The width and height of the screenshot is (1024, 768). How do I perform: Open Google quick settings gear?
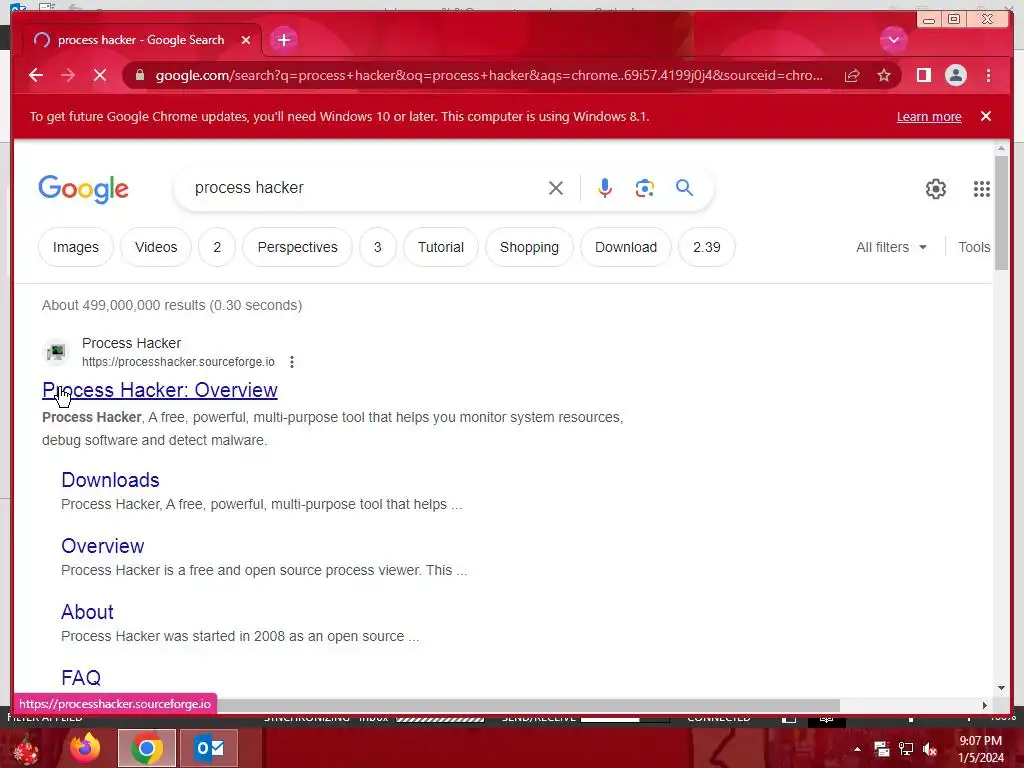tap(936, 189)
